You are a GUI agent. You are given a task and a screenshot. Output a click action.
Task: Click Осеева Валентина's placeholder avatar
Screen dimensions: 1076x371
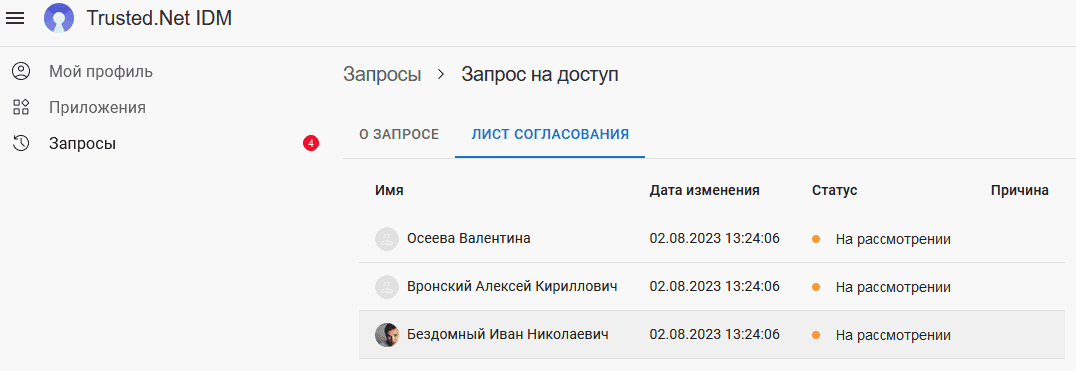coord(387,239)
